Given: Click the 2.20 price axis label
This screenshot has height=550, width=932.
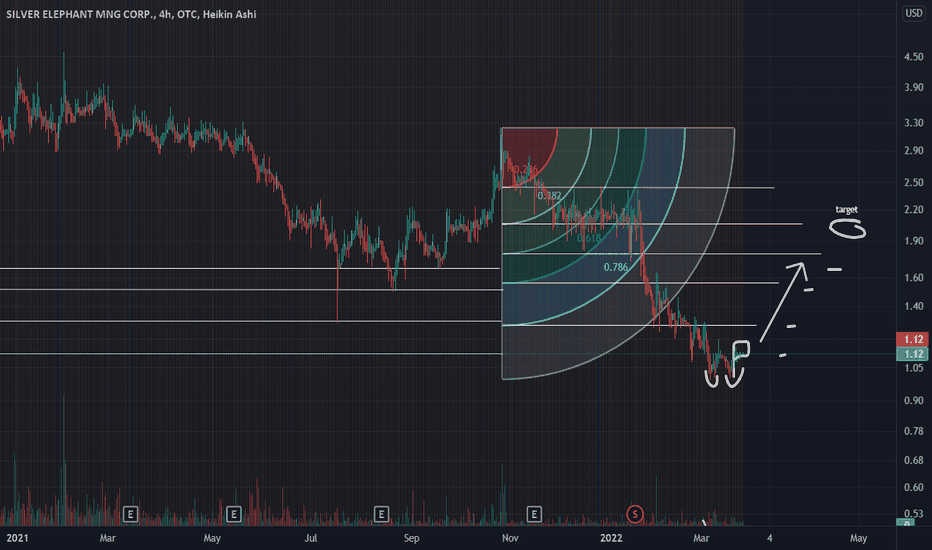Looking at the screenshot, I should pyautogui.click(x=914, y=209).
